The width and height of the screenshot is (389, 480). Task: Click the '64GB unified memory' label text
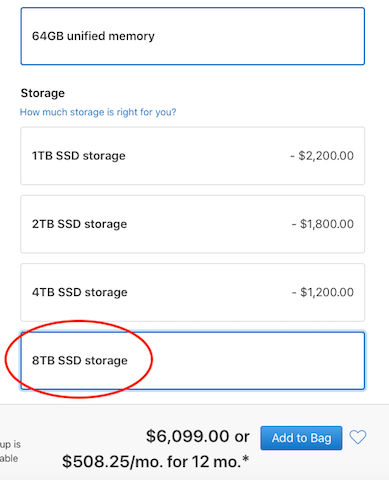93,36
